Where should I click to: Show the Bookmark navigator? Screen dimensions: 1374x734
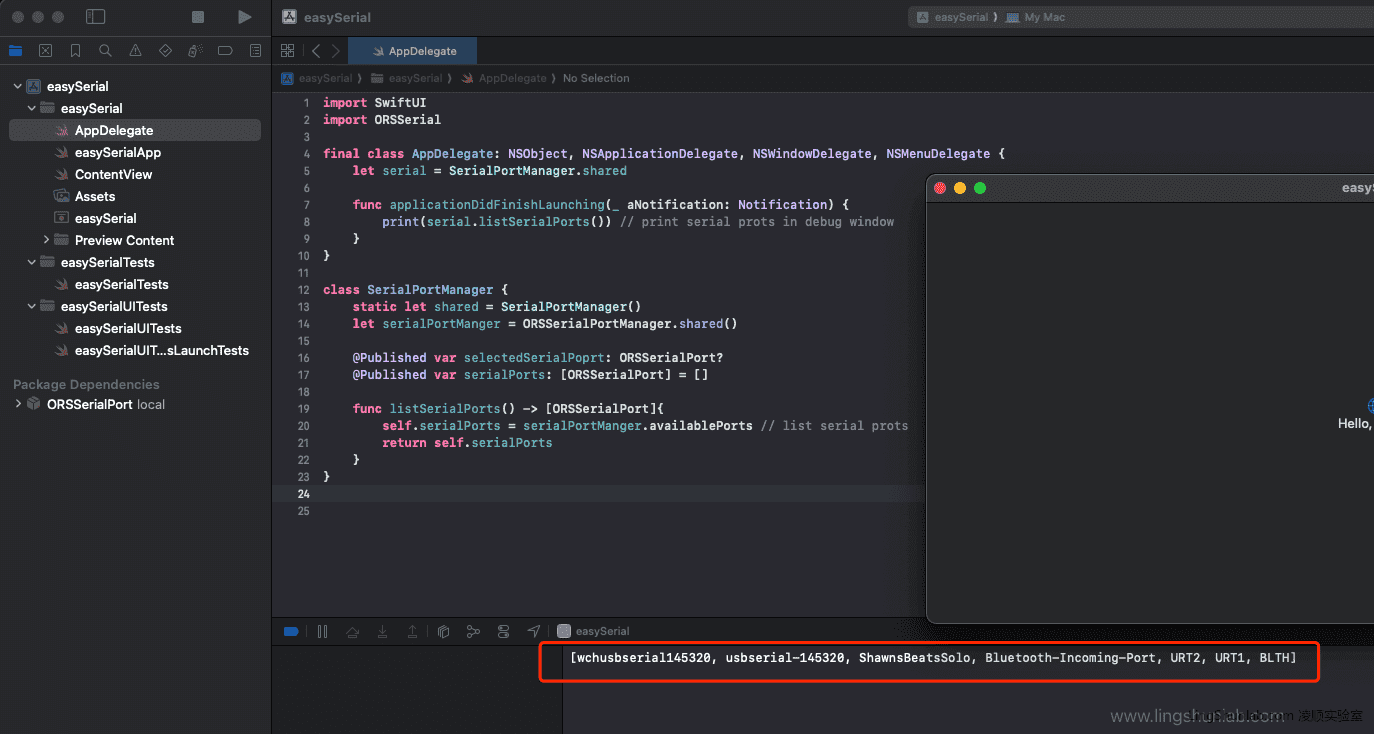pyautogui.click(x=75, y=50)
